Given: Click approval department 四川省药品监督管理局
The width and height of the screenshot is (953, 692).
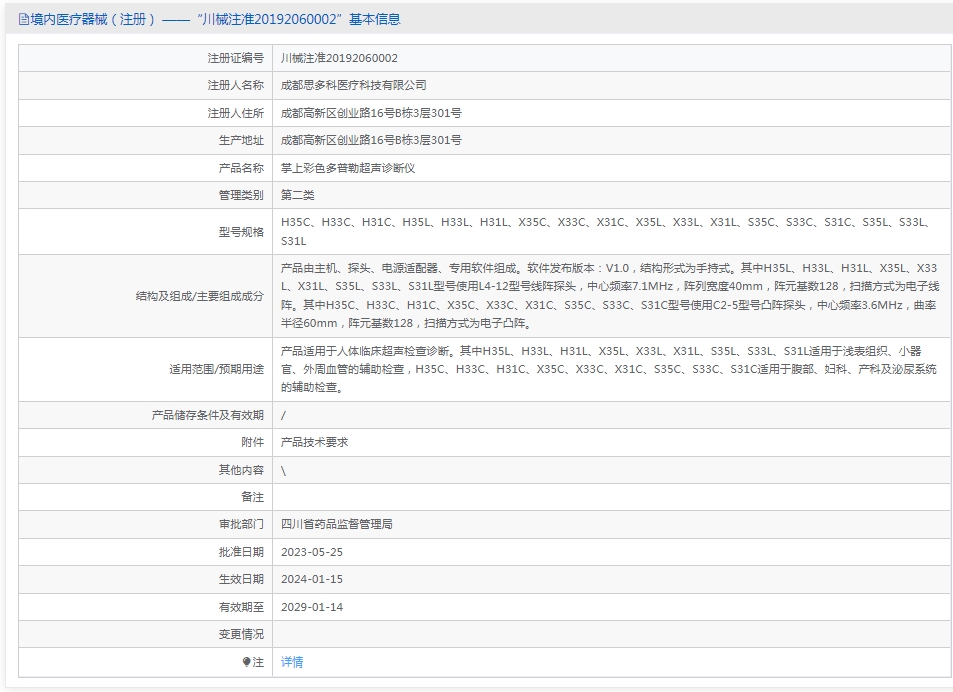Looking at the screenshot, I should (x=337, y=523).
